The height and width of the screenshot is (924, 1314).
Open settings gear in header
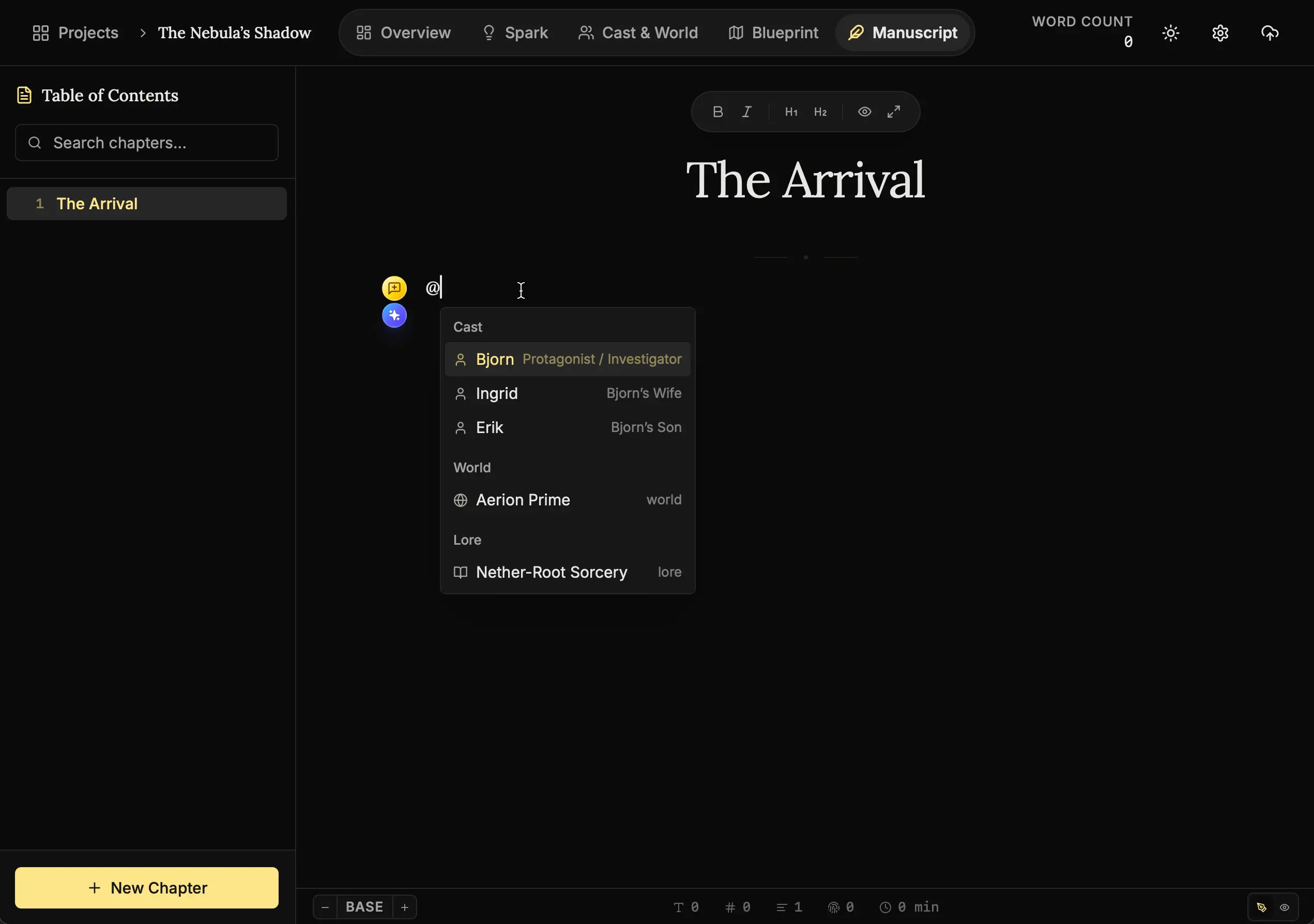[x=1220, y=33]
